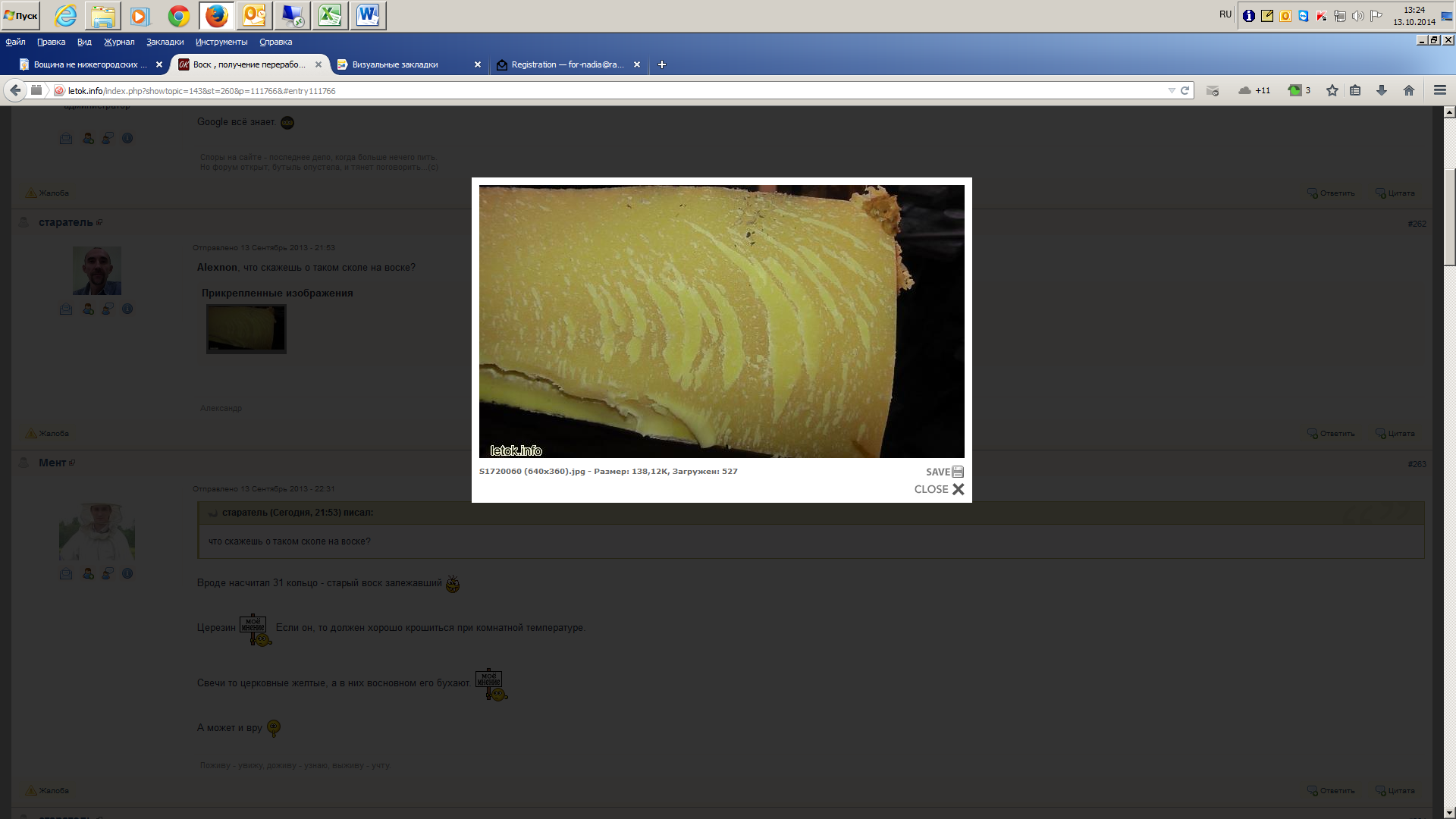This screenshot has height=819, width=1456.
Task: Open a new tab with the plus button
Action: [x=661, y=64]
